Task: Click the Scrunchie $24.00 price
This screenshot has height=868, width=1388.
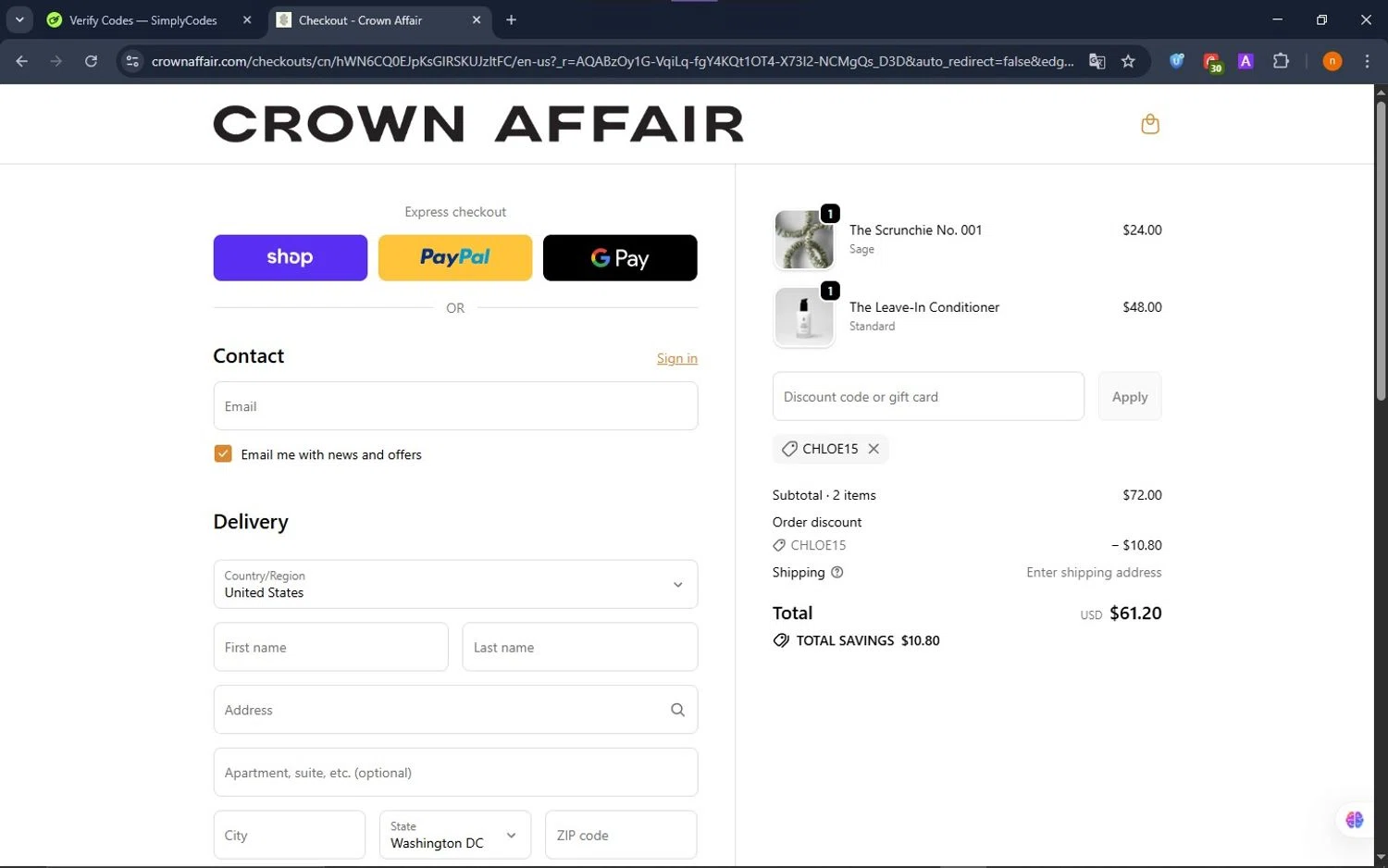Action: (1142, 229)
